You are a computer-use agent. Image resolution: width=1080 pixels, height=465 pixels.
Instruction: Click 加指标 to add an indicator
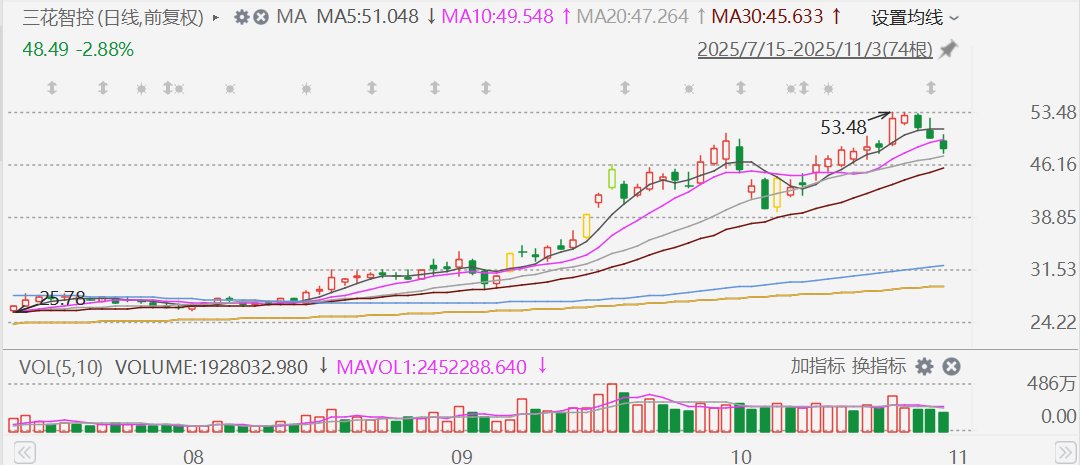click(817, 366)
